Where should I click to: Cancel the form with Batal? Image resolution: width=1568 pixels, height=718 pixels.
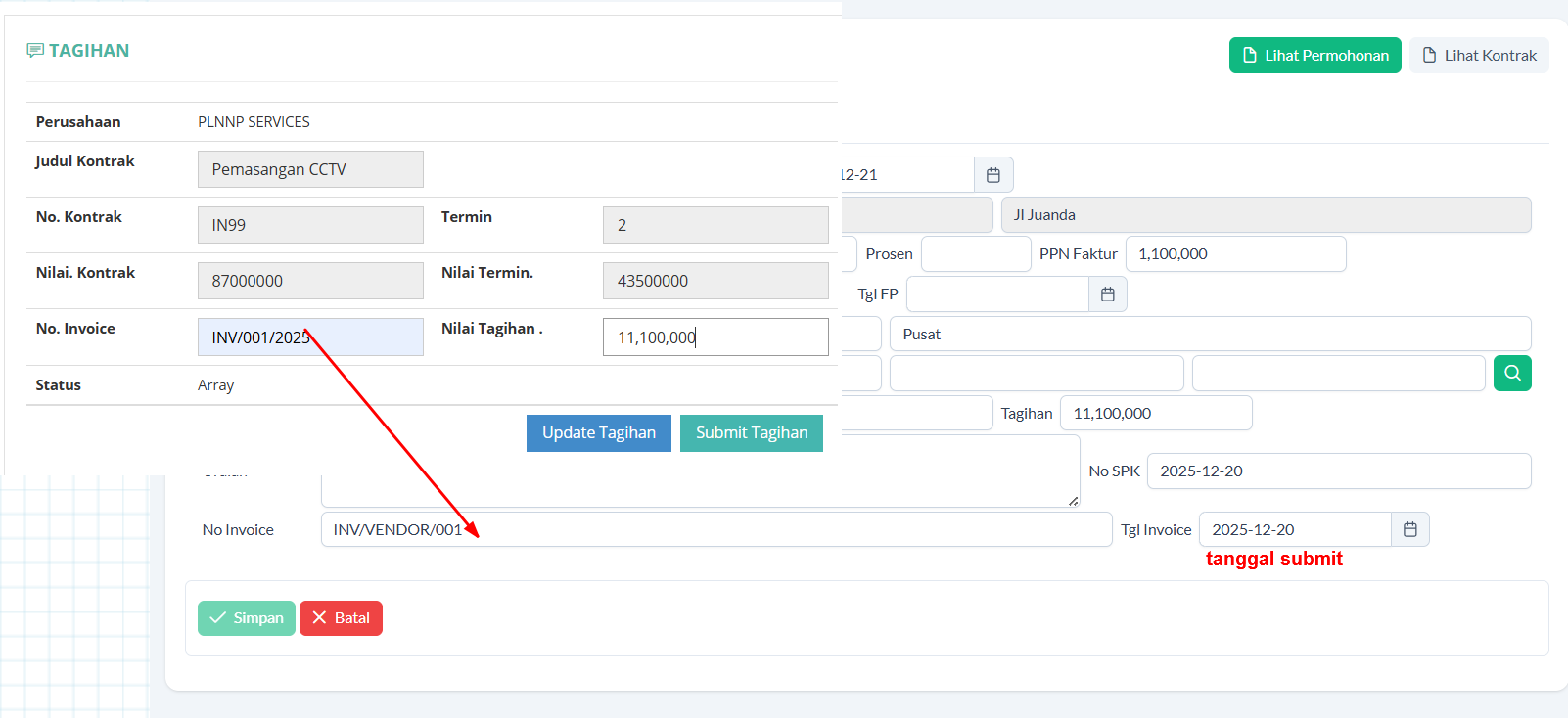[x=341, y=618]
